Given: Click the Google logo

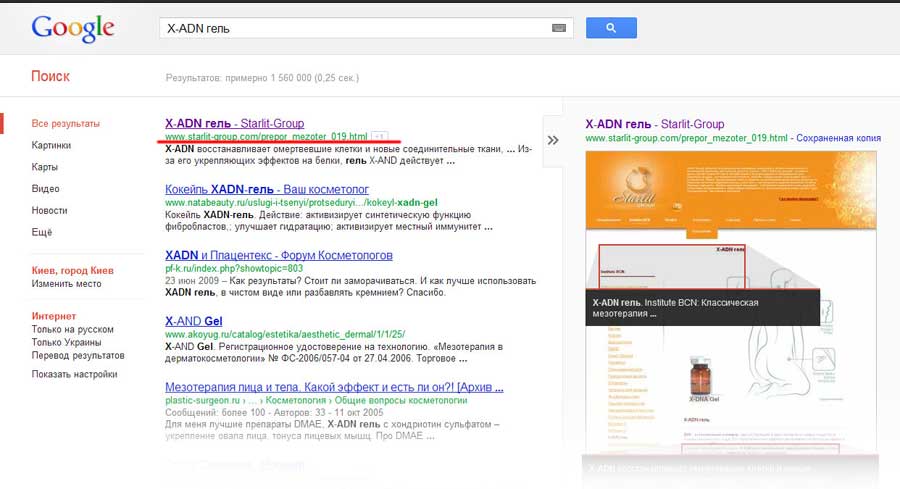Looking at the screenshot, I should click(x=73, y=28).
